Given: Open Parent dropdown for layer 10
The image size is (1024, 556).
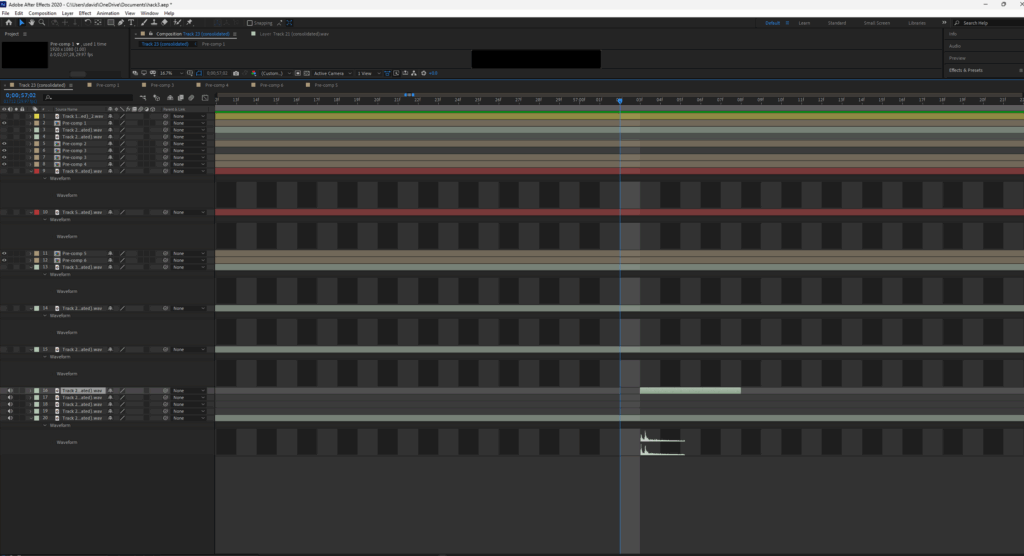Looking at the screenshot, I should coord(189,212).
